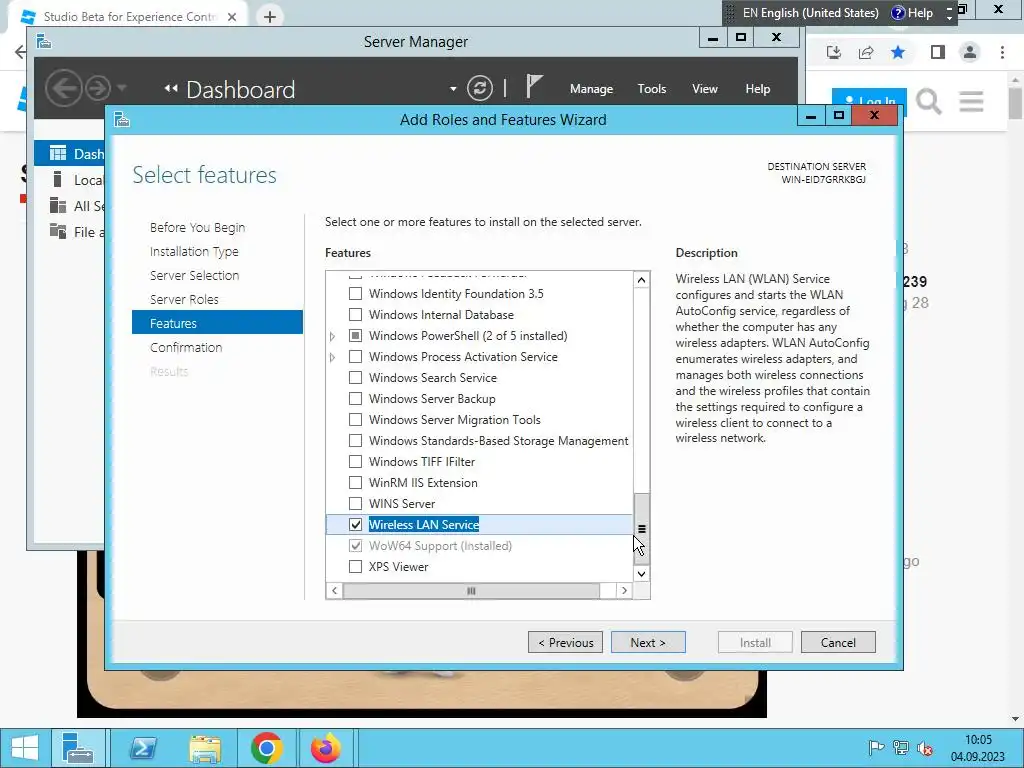Click the muted volume icon in the tray
The image size is (1024, 768).
coord(925,748)
